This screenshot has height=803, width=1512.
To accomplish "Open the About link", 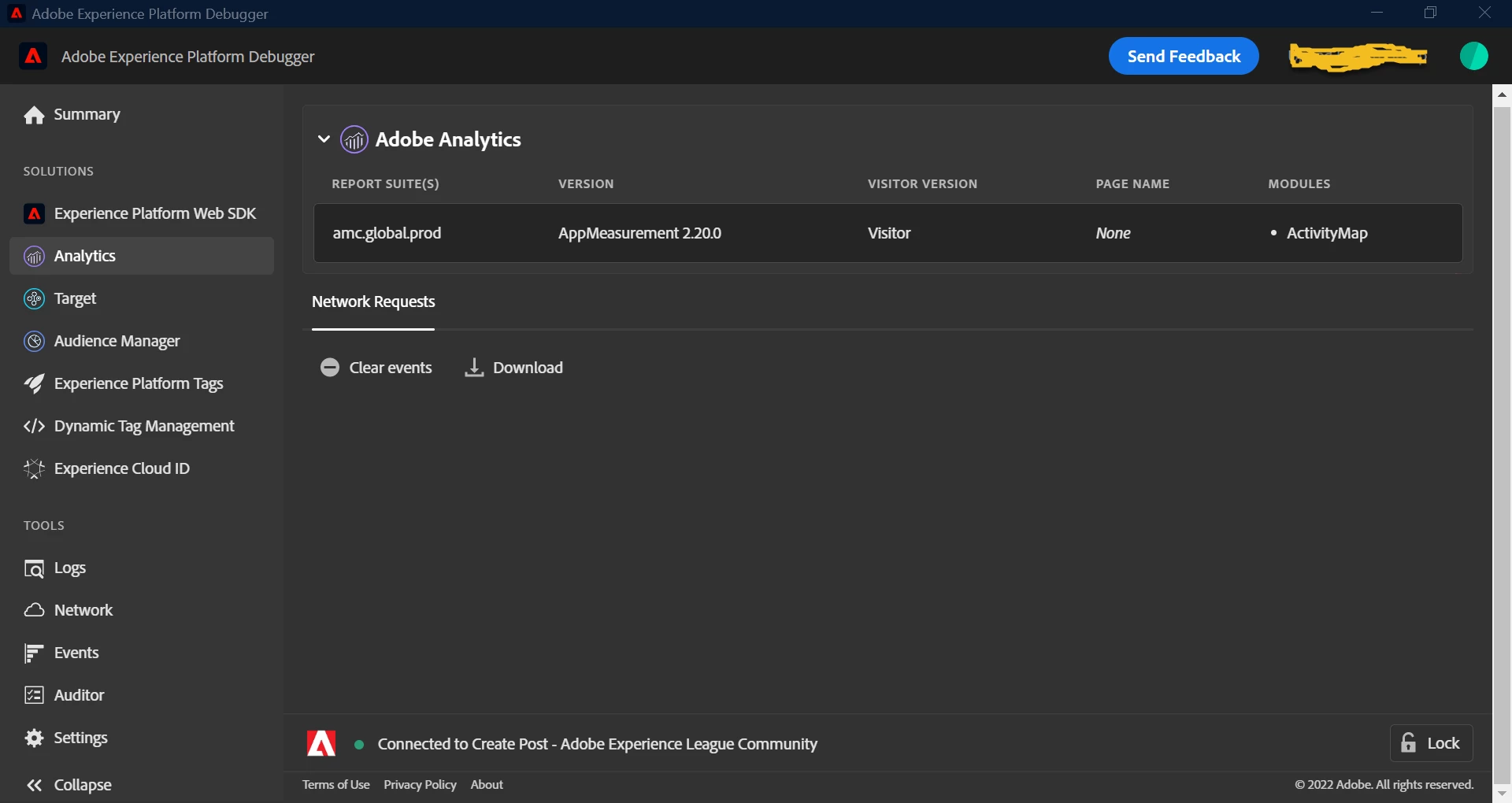I will click(487, 784).
